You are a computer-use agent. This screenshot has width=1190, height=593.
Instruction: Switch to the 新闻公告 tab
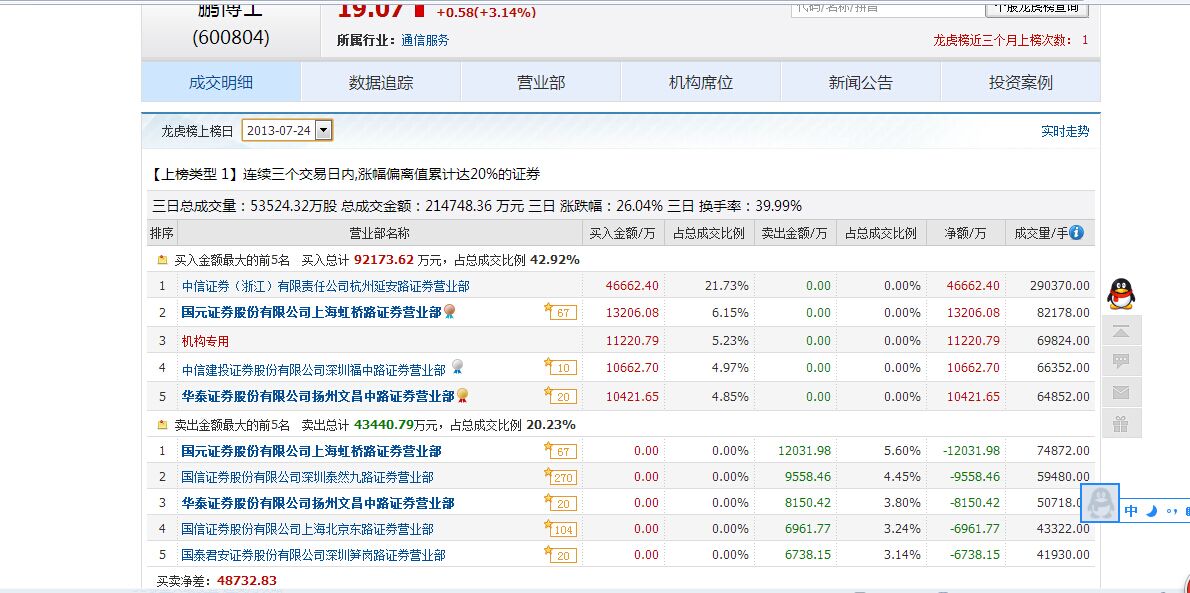861,82
